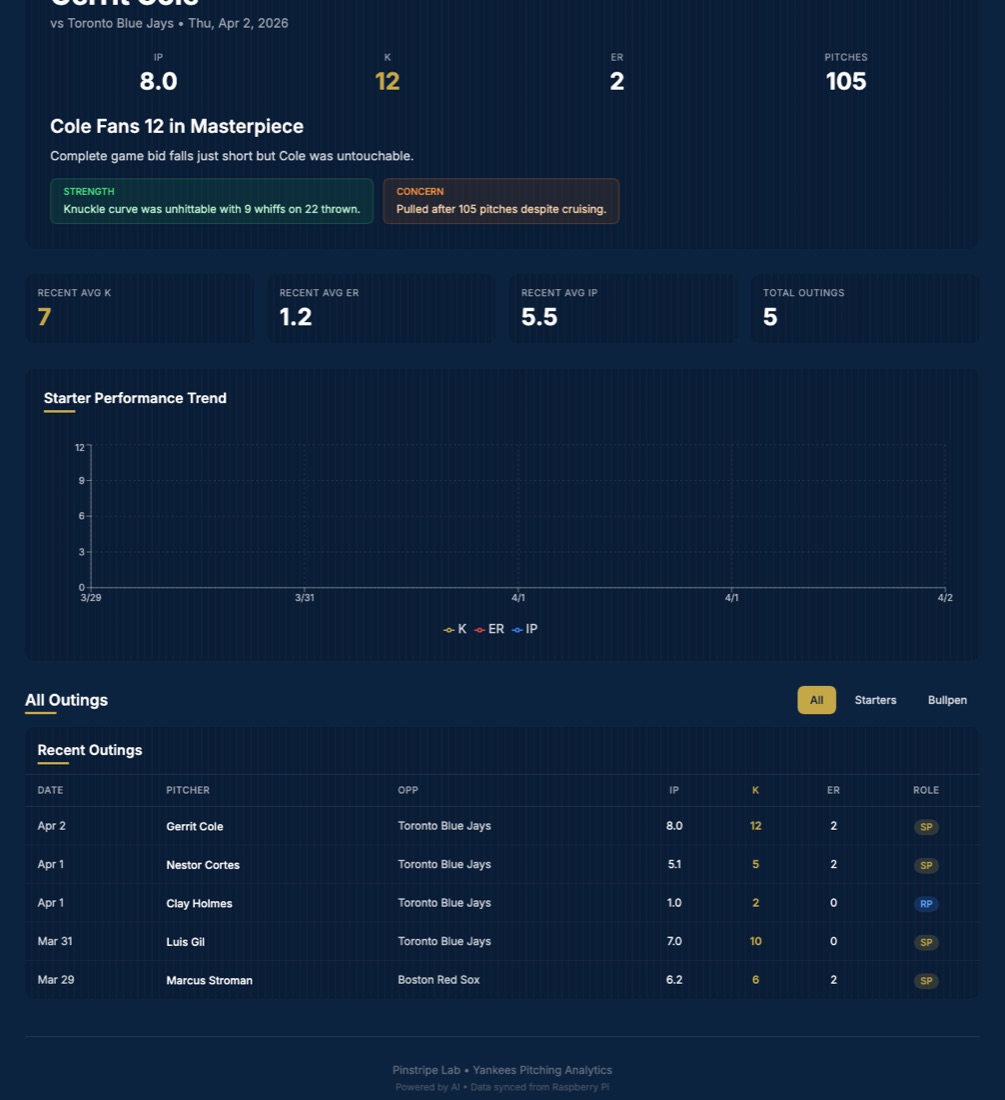1005x1100 pixels.
Task: Click the Recent Avg IP stat card
Action: click(x=623, y=309)
